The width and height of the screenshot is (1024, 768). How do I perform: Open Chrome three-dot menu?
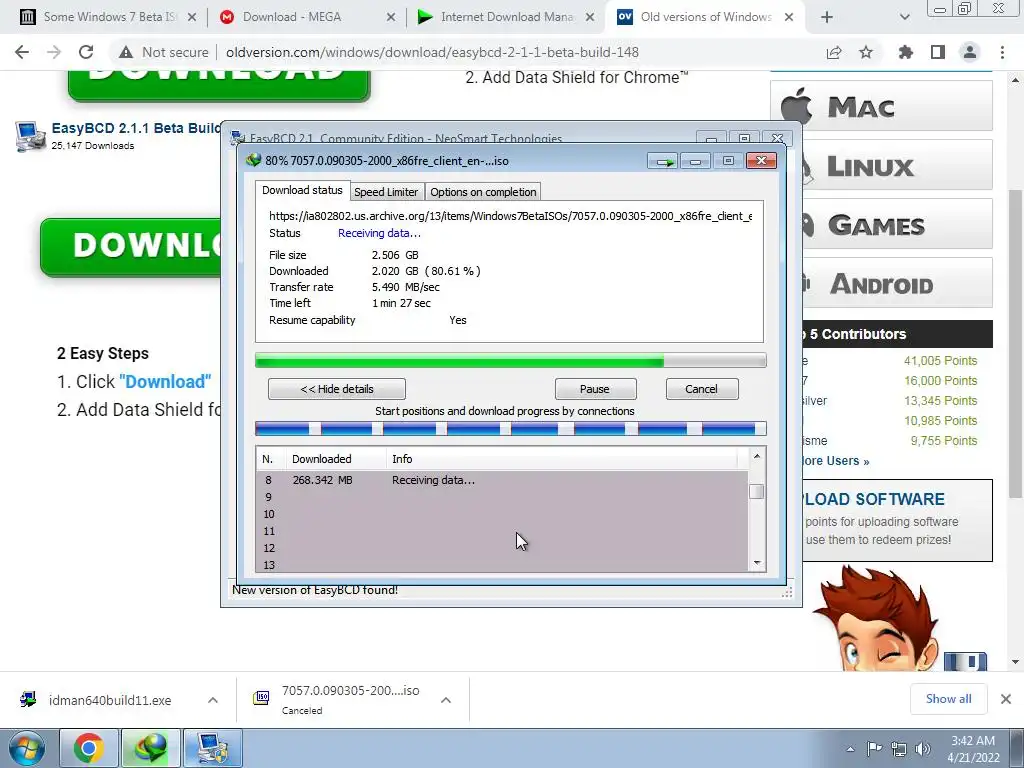point(1002,52)
